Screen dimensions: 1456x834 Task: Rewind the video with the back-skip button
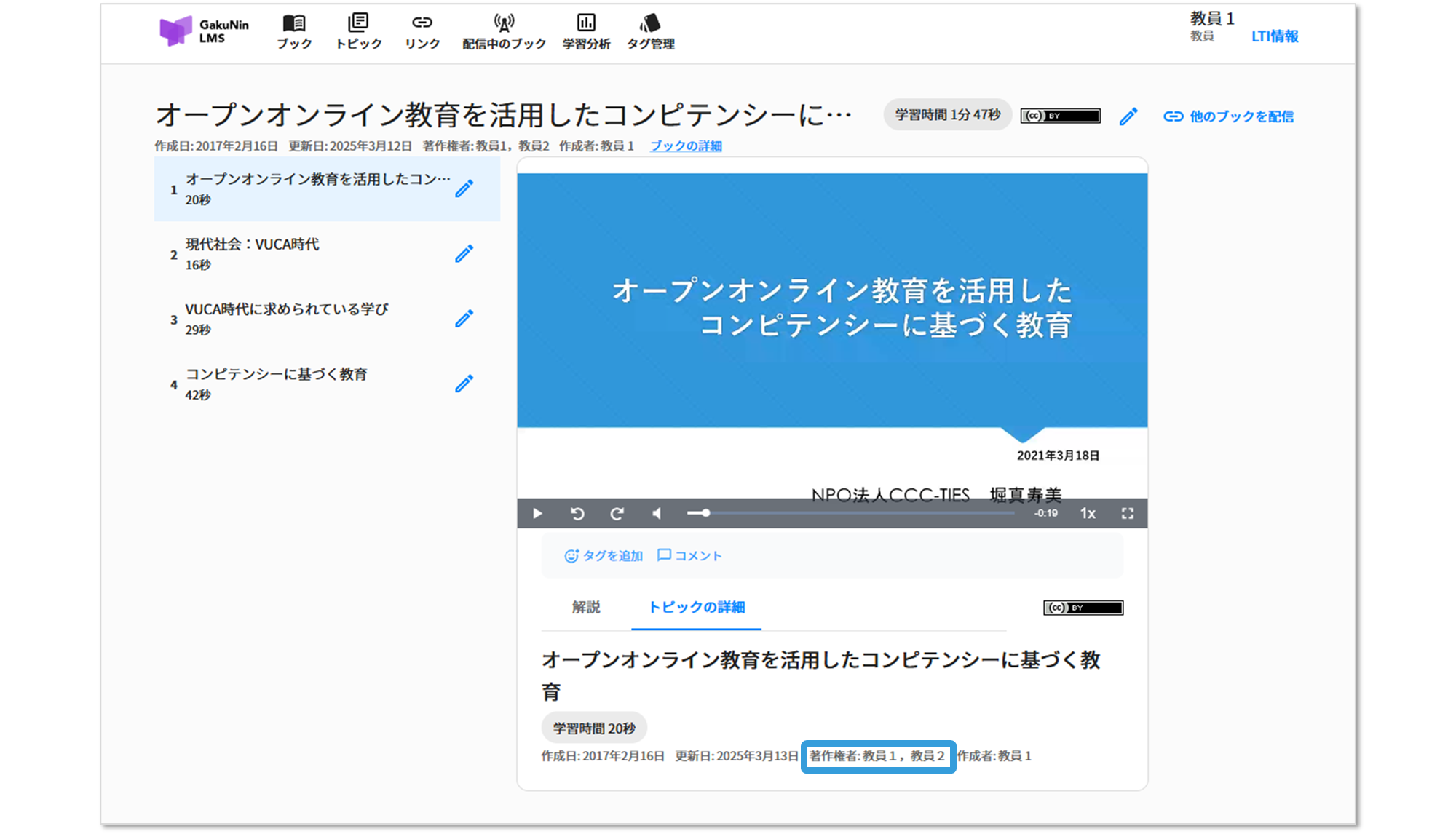(x=577, y=514)
